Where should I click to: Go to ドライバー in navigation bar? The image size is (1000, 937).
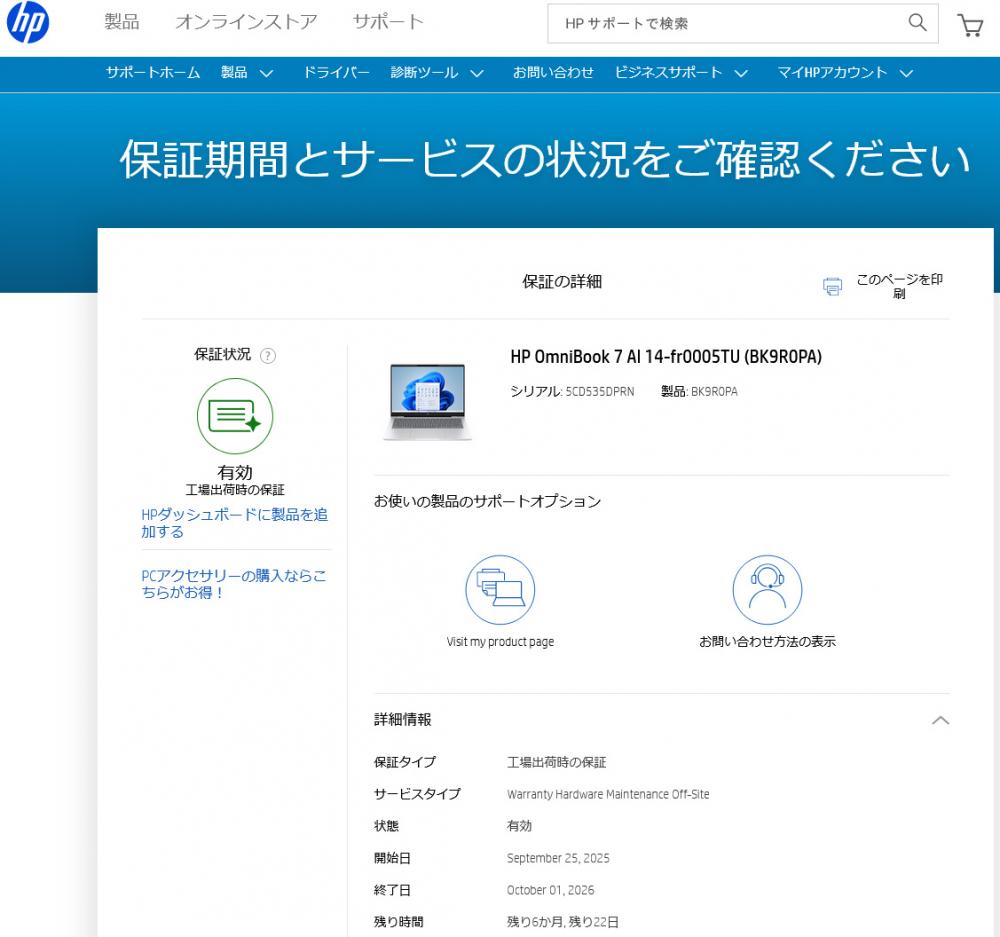[336, 73]
